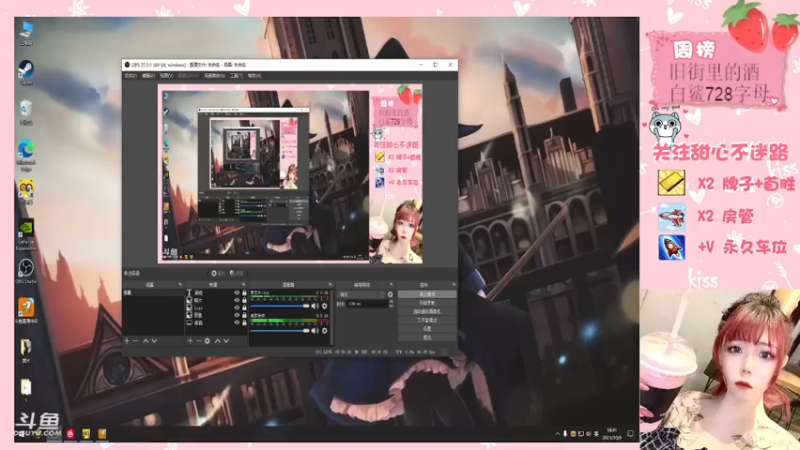This screenshot has width=800, height=450.
Task: Click the Sources dock header pop-out icon
Action: 243,284
